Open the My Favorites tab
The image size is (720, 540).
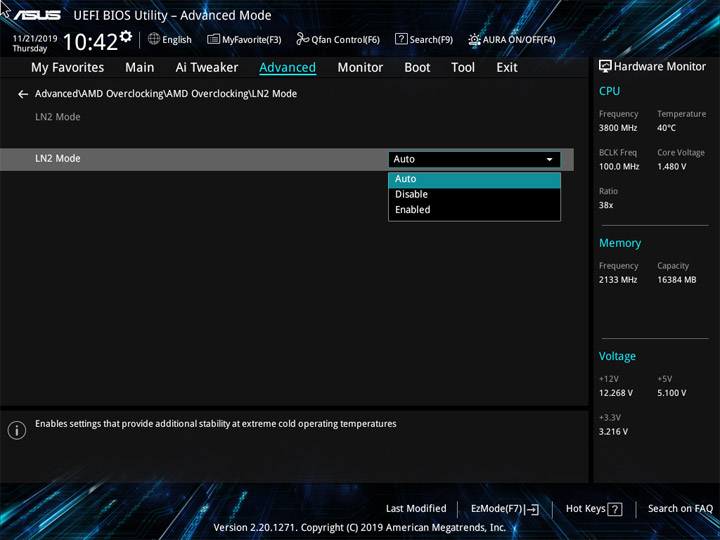(x=68, y=68)
